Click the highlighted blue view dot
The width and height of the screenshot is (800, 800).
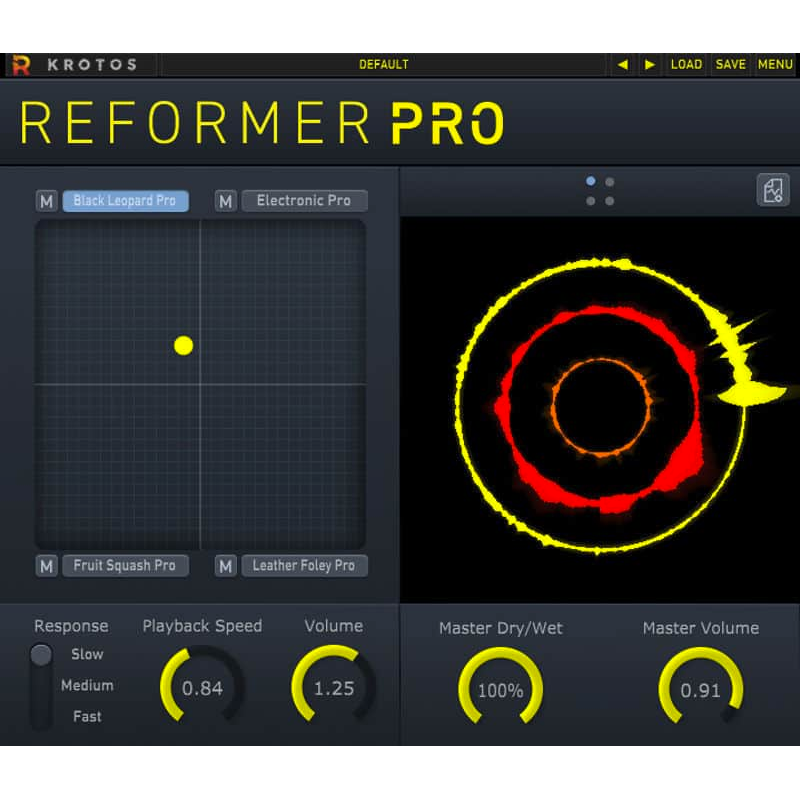(591, 182)
